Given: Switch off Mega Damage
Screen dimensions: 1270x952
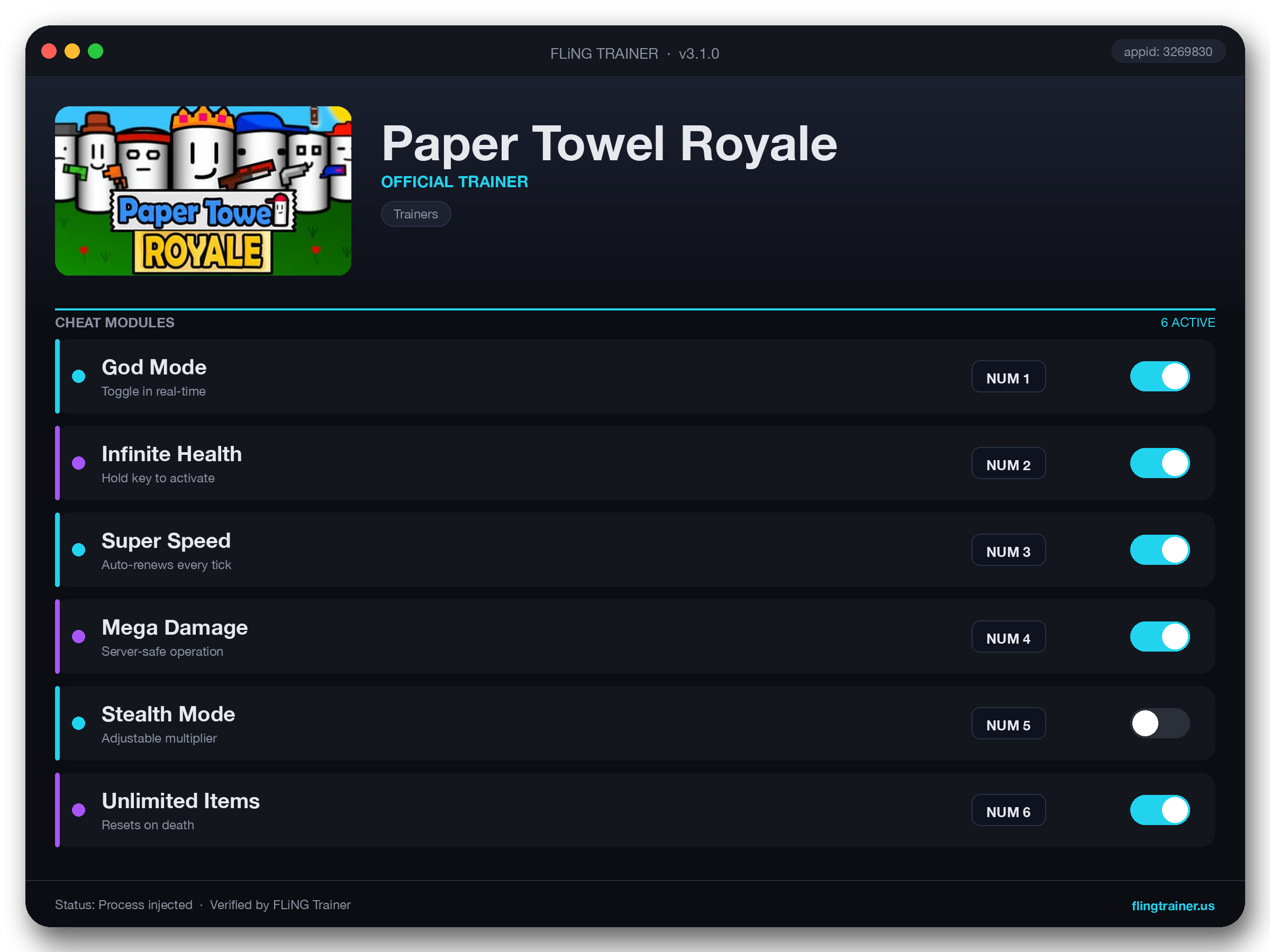Looking at the screenshot, I should tap(1160, 636).
